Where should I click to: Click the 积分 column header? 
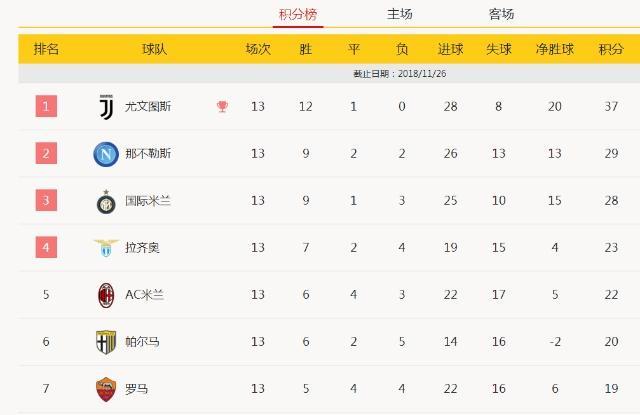611,49
